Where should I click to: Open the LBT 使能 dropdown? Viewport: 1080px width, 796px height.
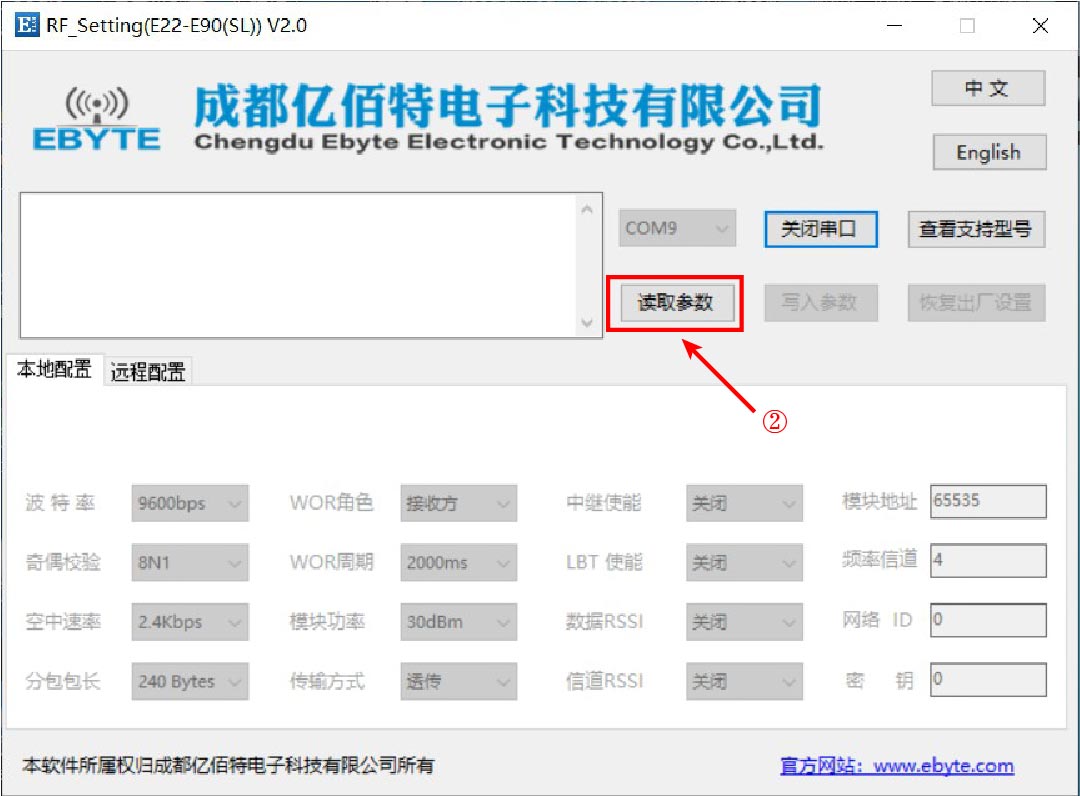[x=745, y=563]
